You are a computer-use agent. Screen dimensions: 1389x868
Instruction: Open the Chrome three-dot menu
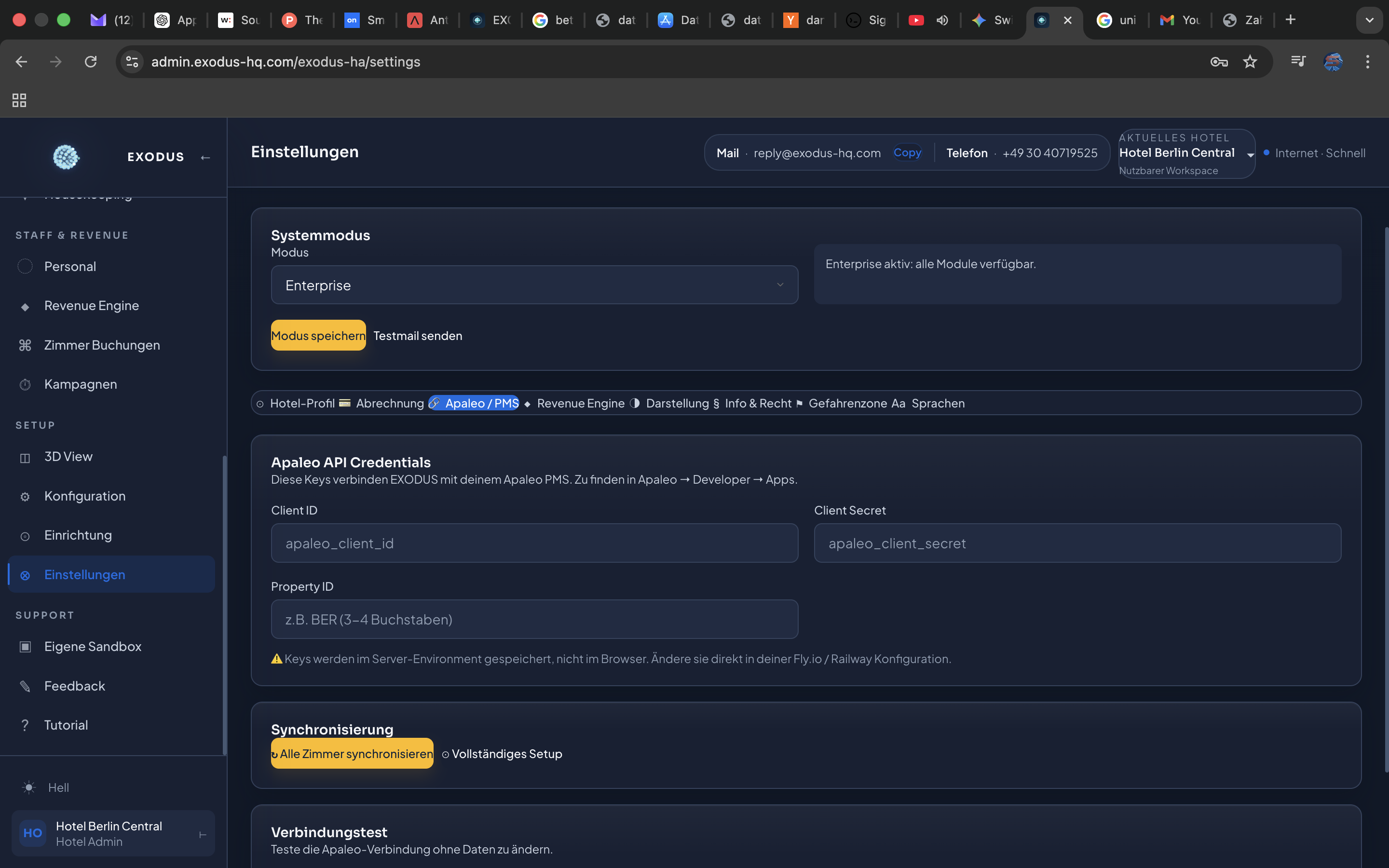1367,61
